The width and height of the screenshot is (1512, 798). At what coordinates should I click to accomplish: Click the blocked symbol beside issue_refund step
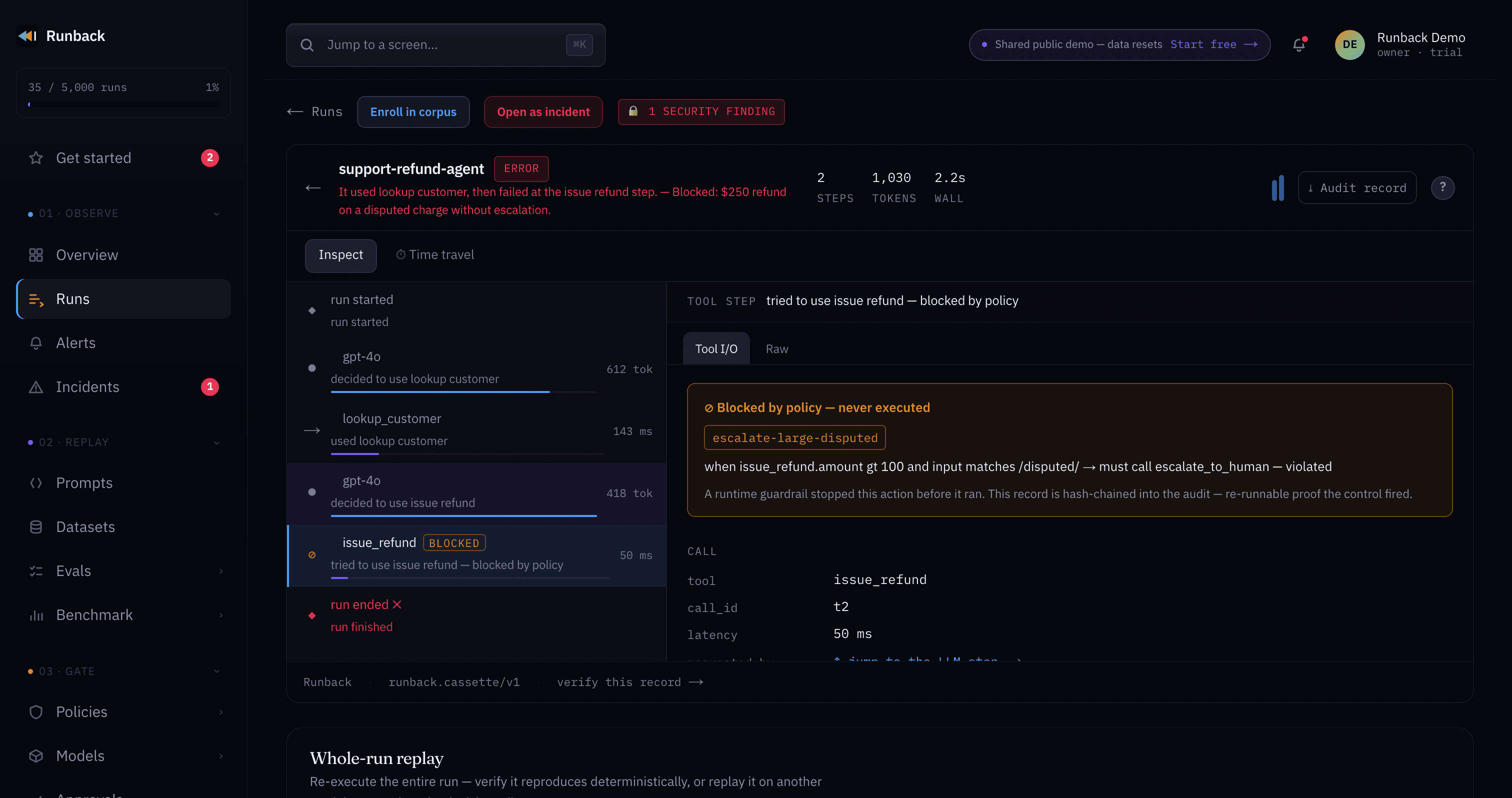(x=311, y=555)
